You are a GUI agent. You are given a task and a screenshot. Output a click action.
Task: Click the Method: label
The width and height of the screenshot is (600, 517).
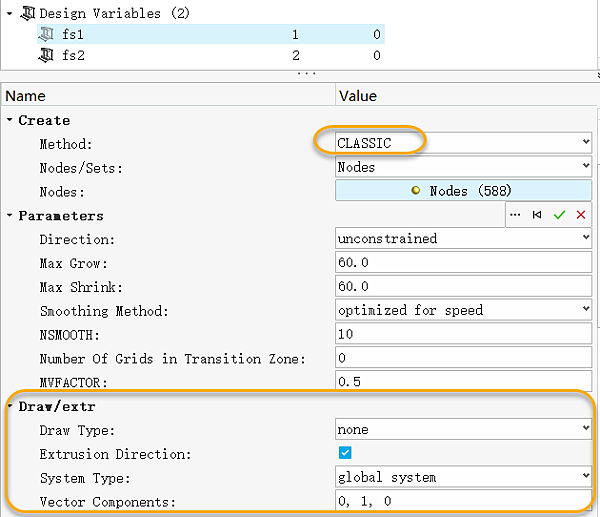click(66, 144)
